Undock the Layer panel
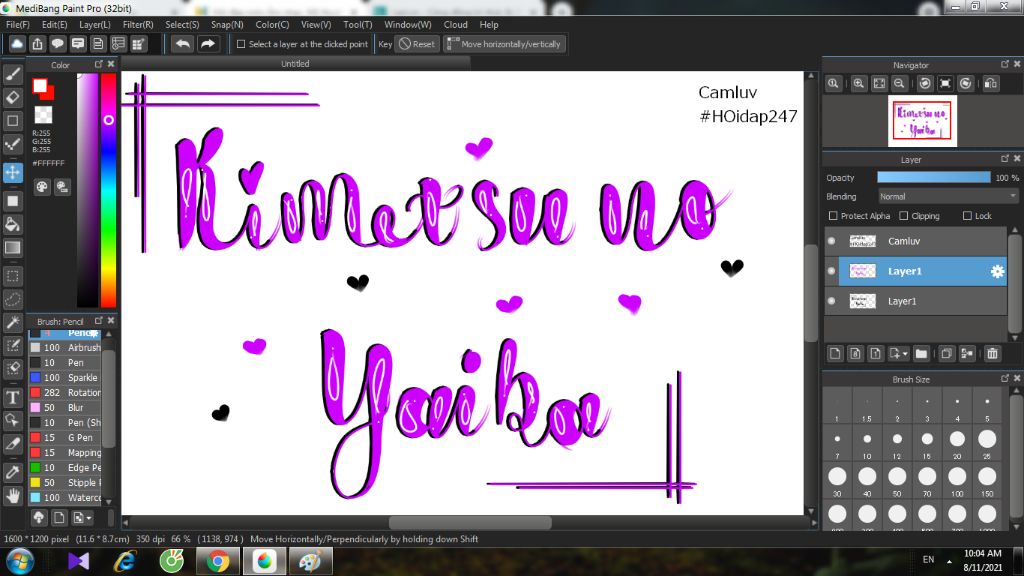This screenshot has height=576, width=1024. tap(1004, 159)
